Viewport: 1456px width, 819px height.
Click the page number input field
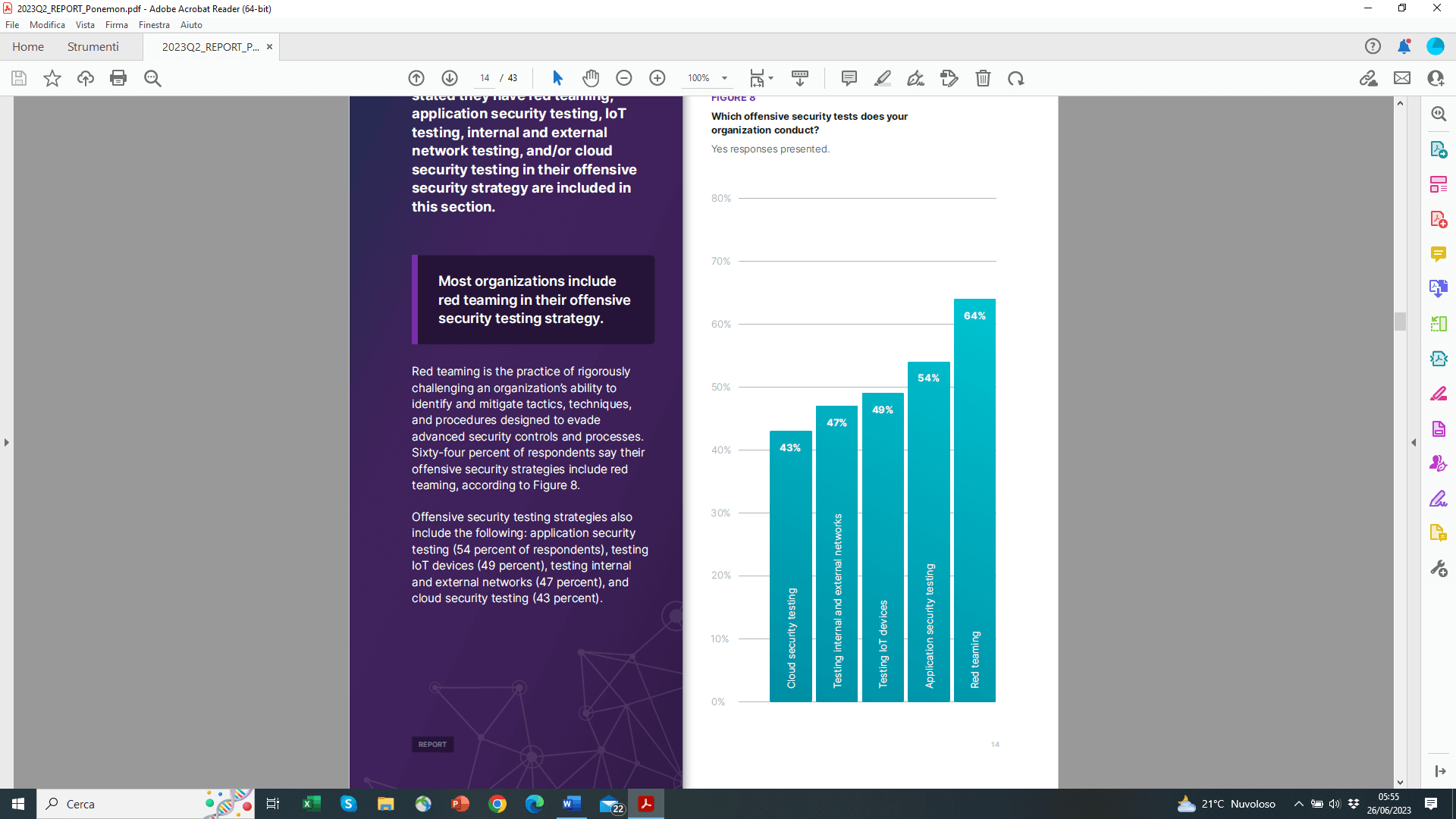pos(485,78)
